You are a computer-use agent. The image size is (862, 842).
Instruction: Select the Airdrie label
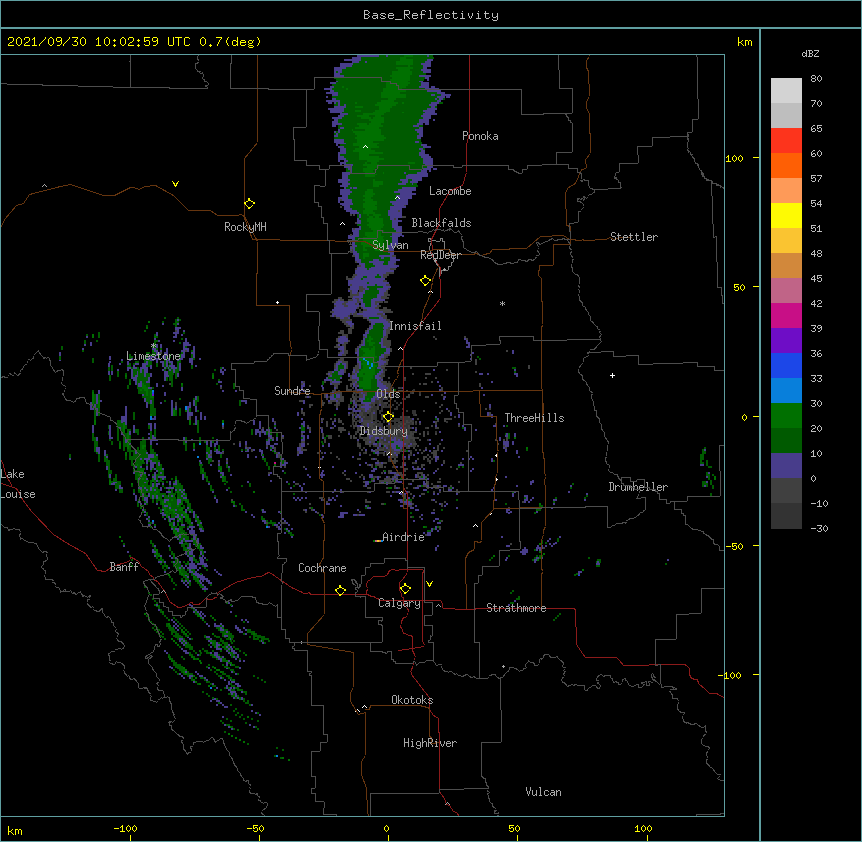point(403,537)
